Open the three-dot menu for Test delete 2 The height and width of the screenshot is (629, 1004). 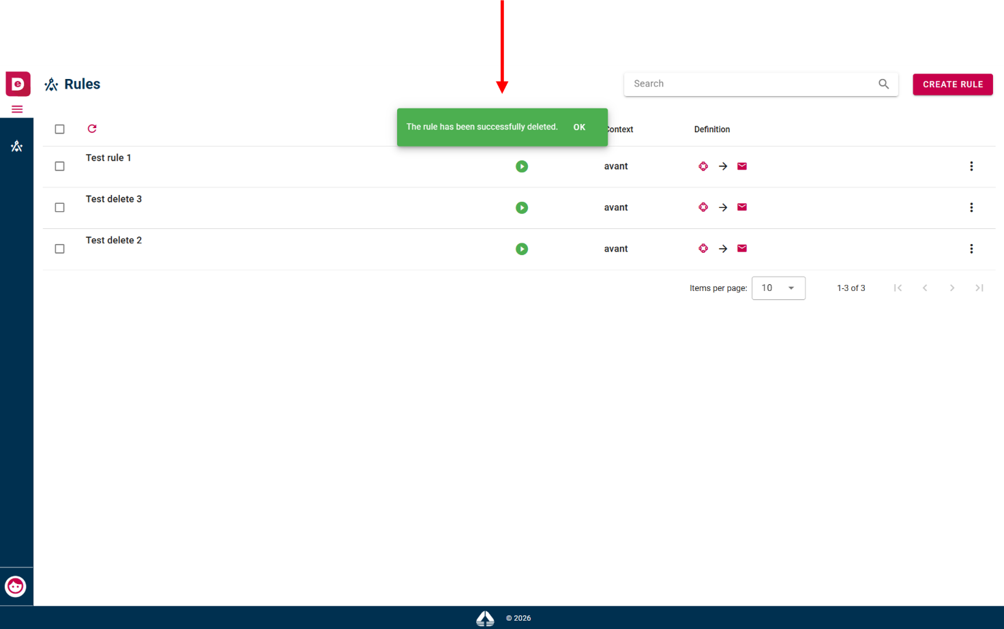pos(971,249)
